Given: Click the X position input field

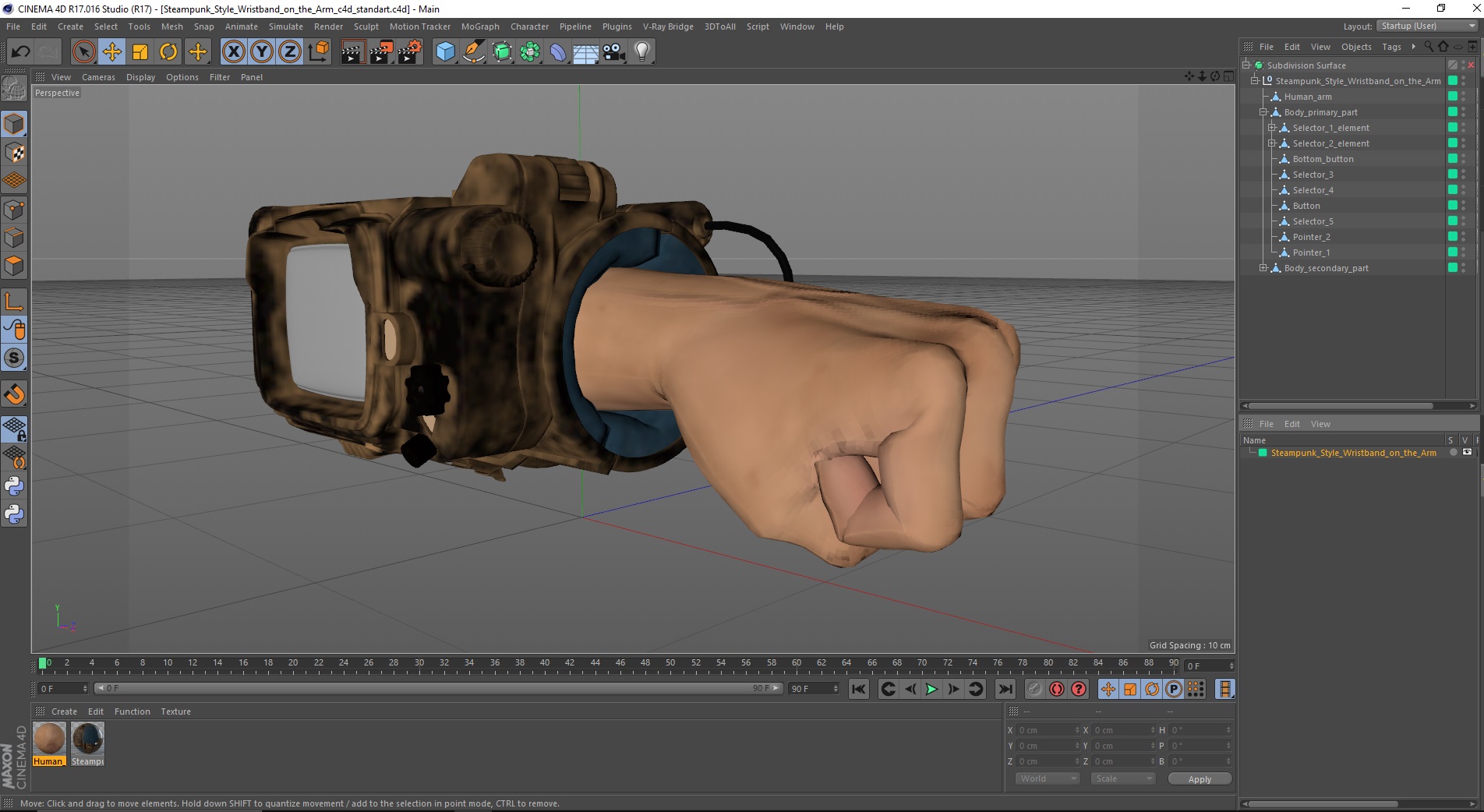Looking at the screenshot, I should coord(1048,730).
